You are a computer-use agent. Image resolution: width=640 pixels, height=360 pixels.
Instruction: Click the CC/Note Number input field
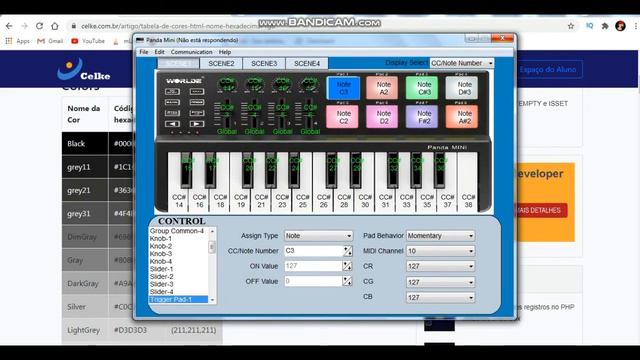(313, 251)
